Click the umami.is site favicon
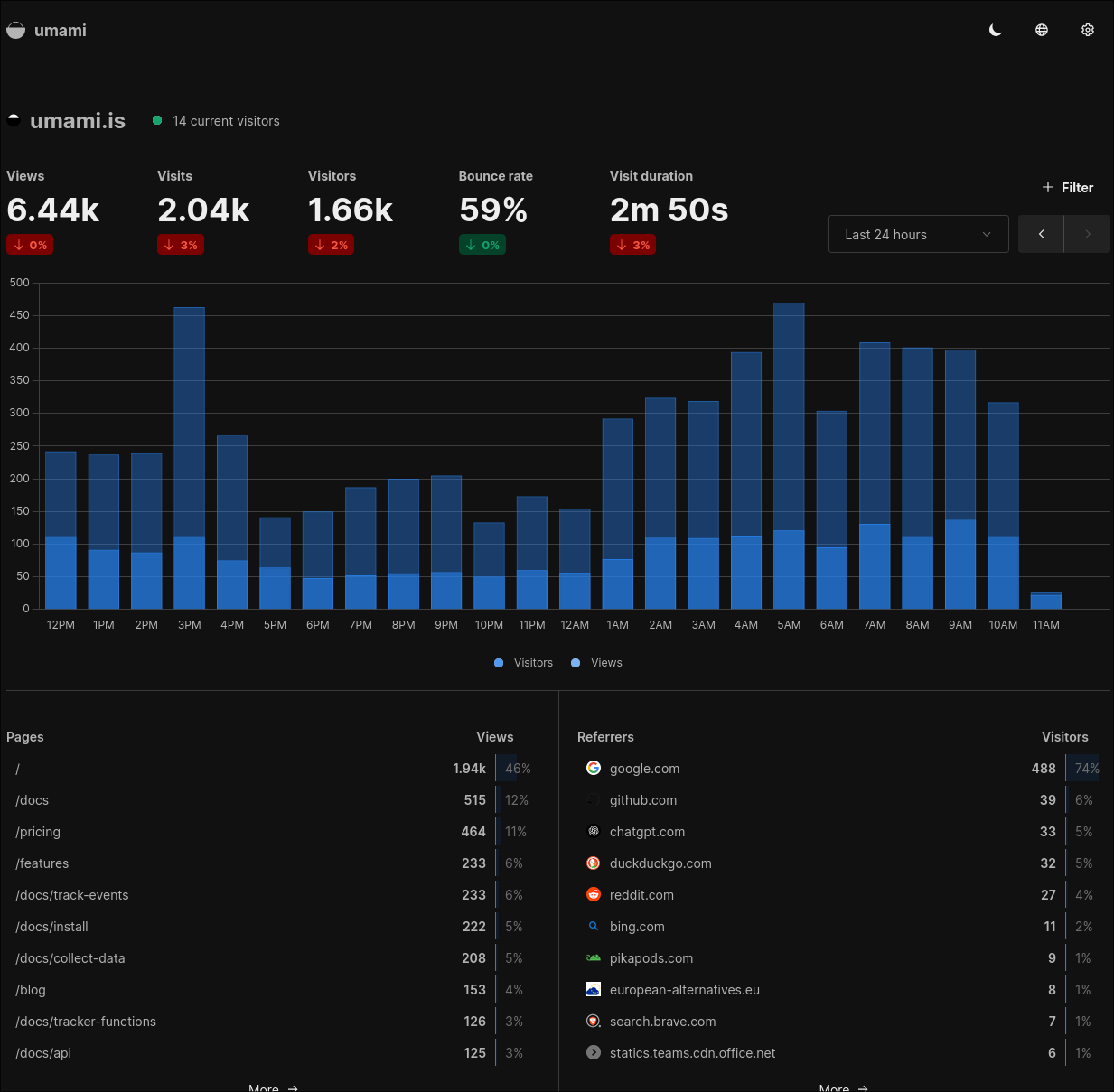This screenshot has width=1114, height=1092. pyautogui.click(x=14, y=120)
